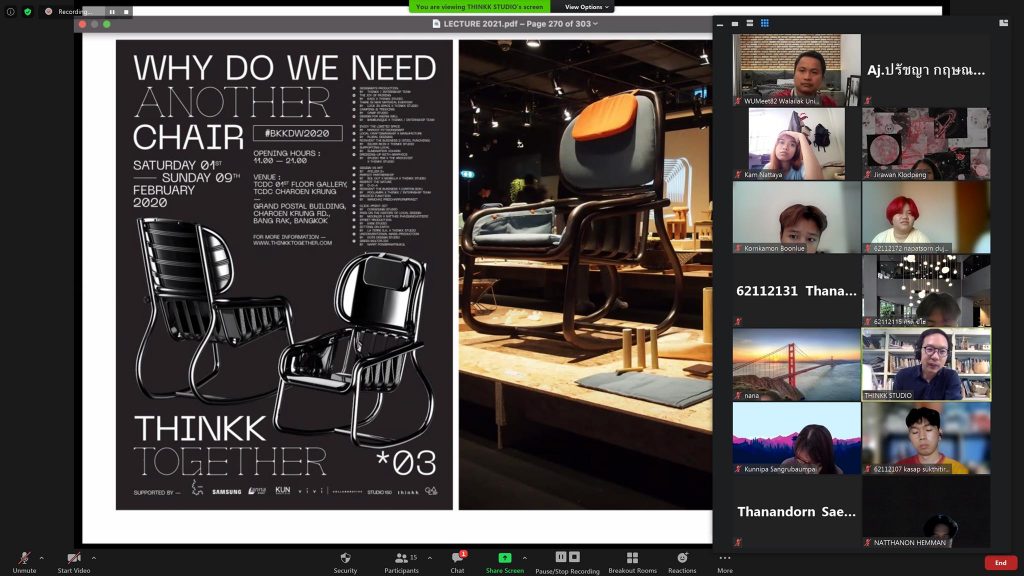Expand audio options arrow beside Unmute
1024x576 pixels.
(x=42, y=558)
